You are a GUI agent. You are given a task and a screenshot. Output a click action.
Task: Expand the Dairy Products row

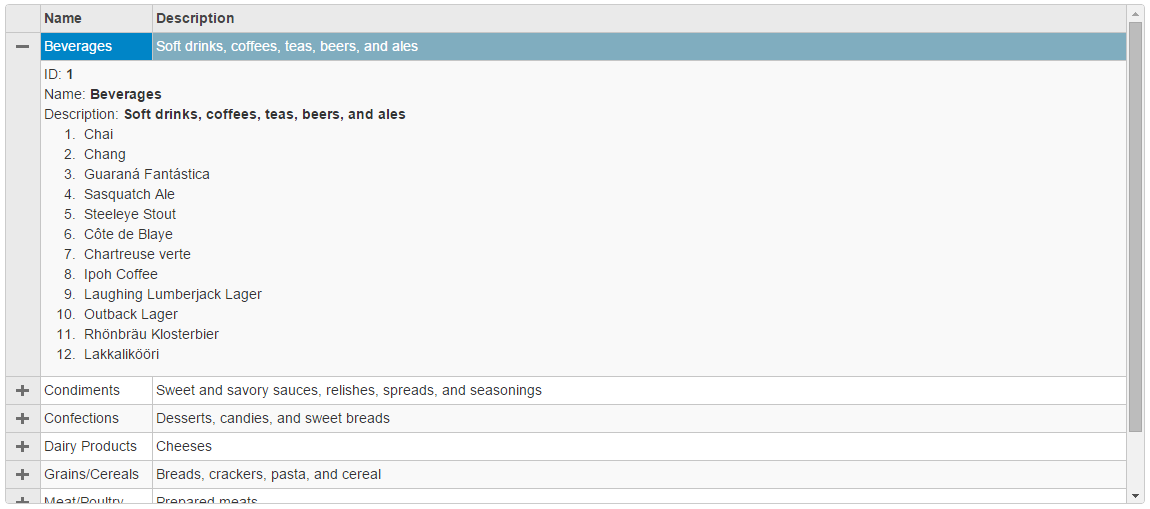(x=23, y=446)
